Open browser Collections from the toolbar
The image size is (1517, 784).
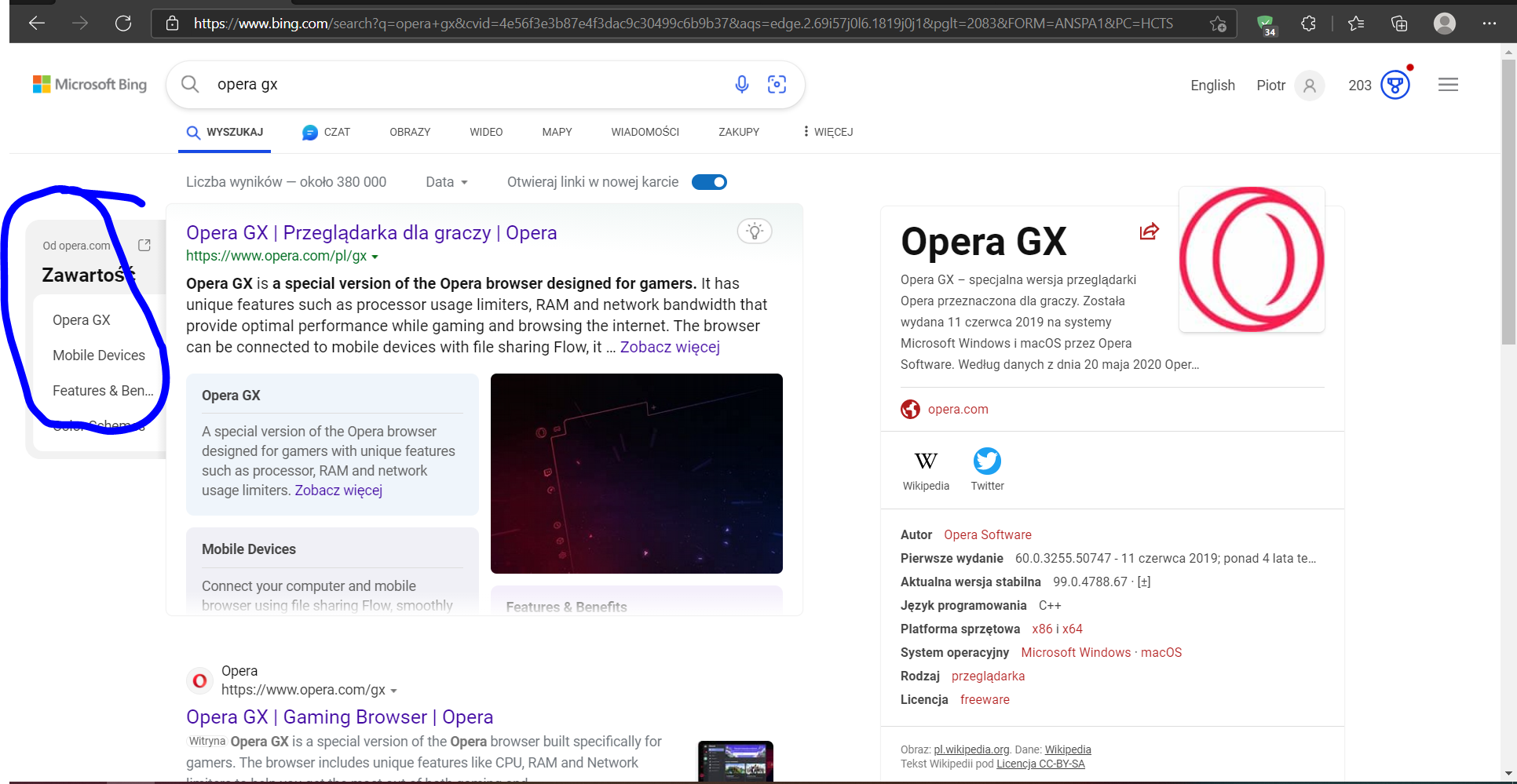[x=1398, y=24]
